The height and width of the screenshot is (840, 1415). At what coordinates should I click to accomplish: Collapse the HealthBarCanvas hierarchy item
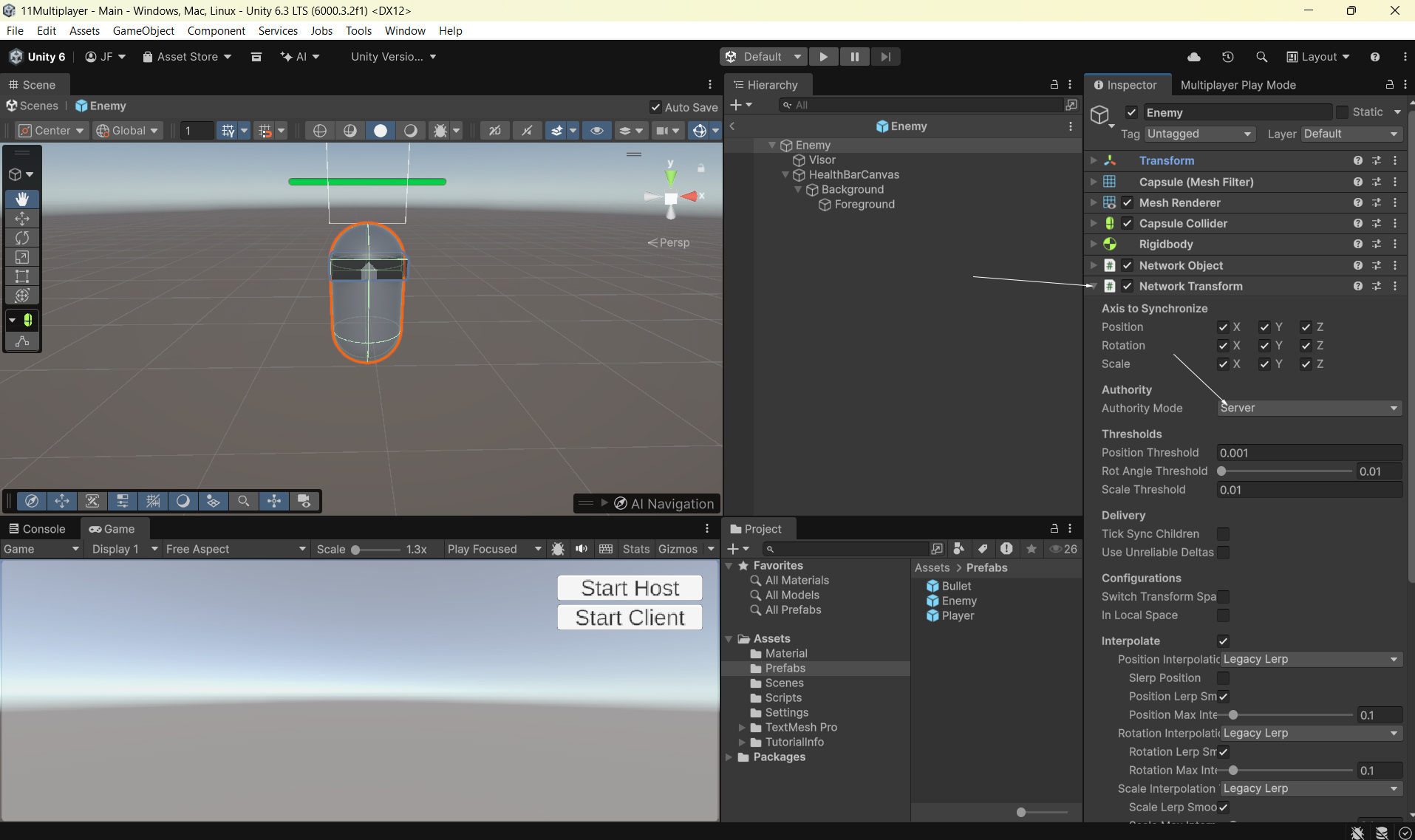785,175
